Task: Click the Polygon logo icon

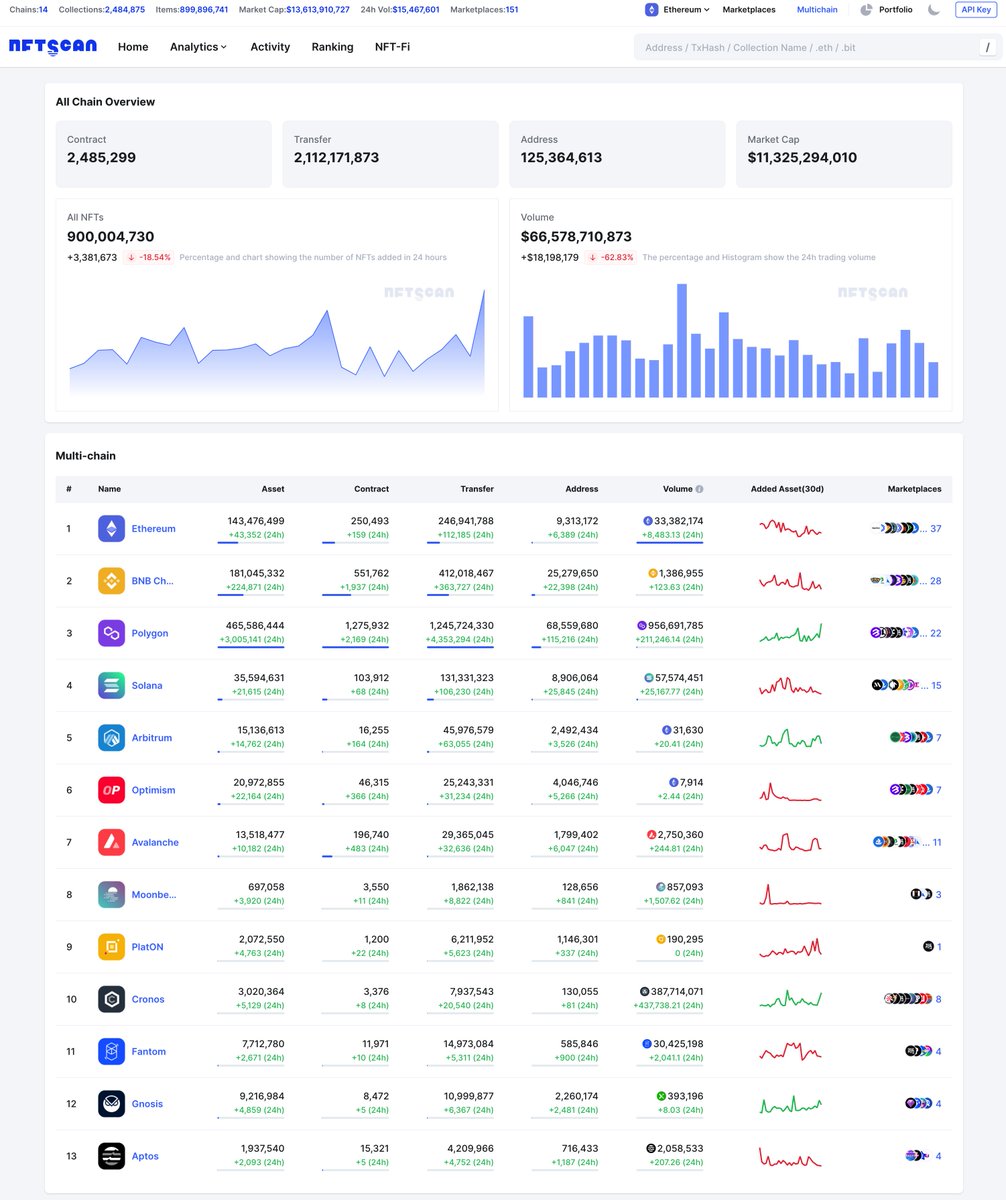Action: pyautogui.click(x=111, y=633)
